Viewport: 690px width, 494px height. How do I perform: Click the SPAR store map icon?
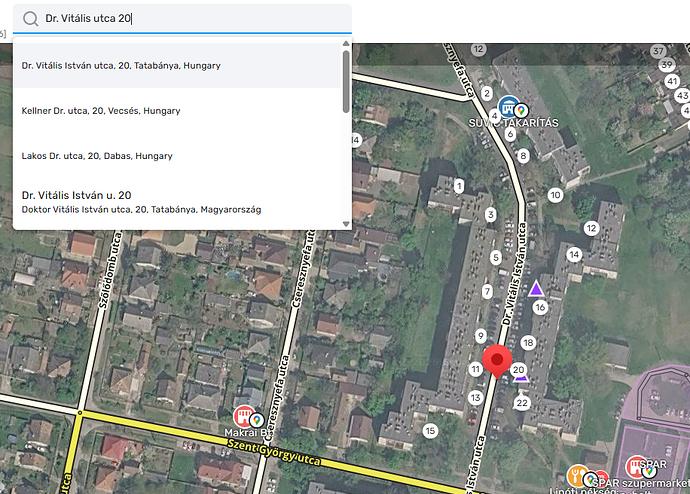(636, 467)
